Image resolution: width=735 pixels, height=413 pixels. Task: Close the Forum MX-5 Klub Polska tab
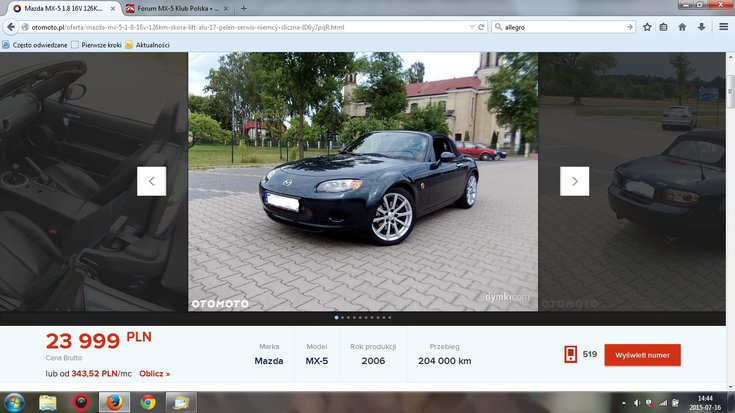pyautogui.click(x=226, y=8)
